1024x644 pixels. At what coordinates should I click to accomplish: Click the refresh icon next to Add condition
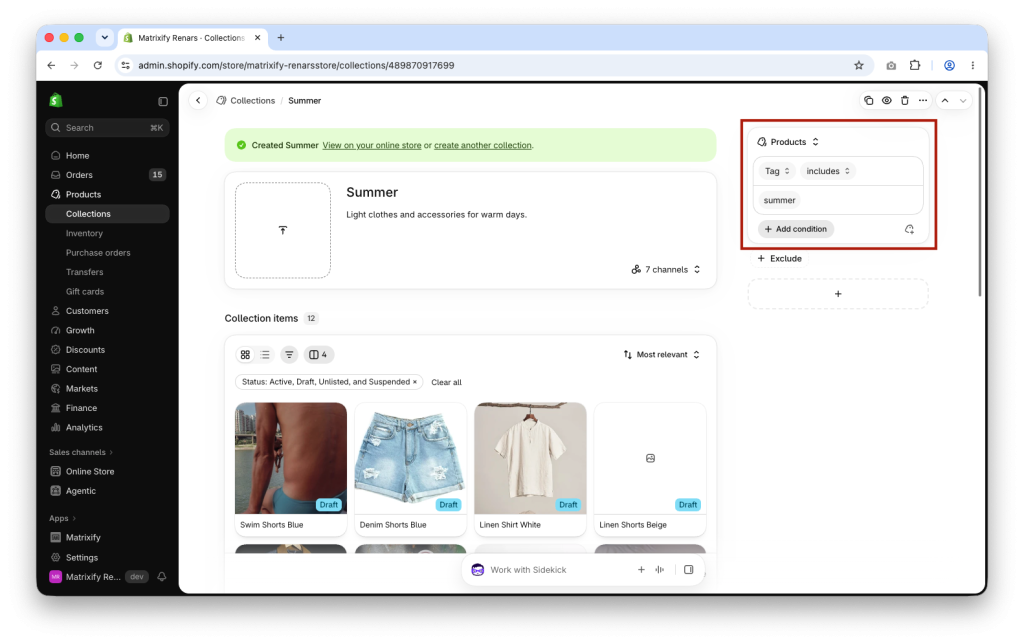pos(909,229)
